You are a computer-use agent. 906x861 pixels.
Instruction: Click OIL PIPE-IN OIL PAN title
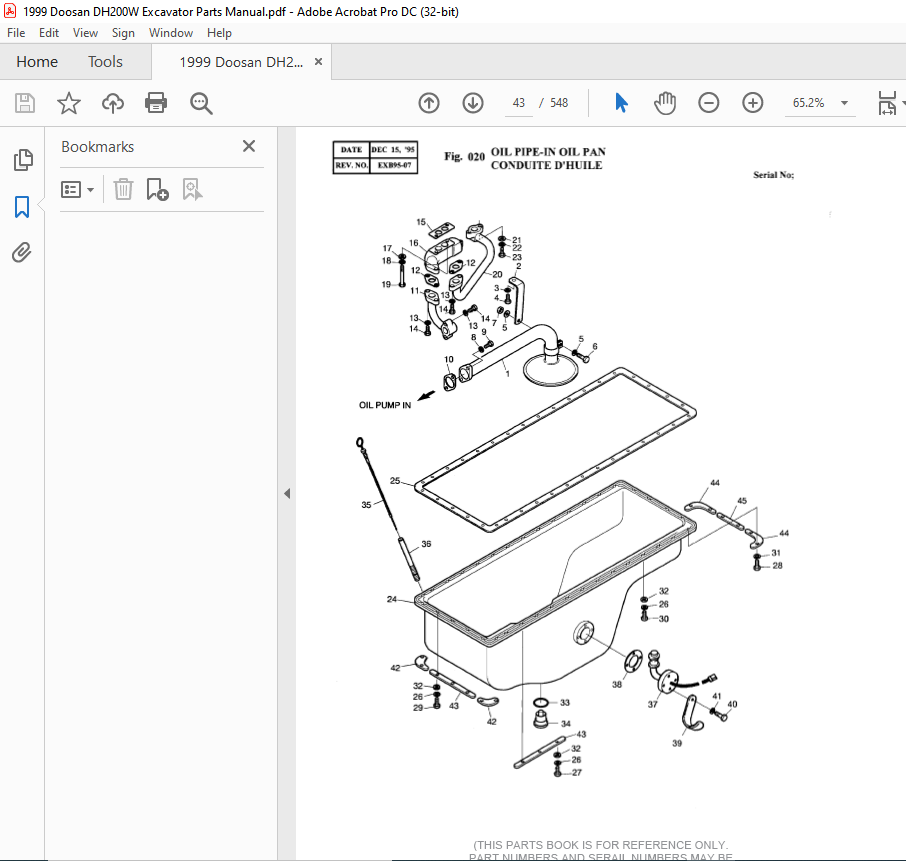pos(548,152)
